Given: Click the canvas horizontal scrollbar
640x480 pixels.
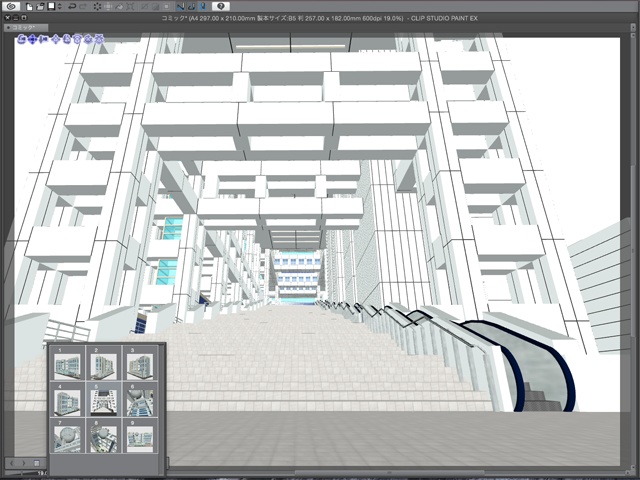Looking at the screenshot, I should pos(390,472).
